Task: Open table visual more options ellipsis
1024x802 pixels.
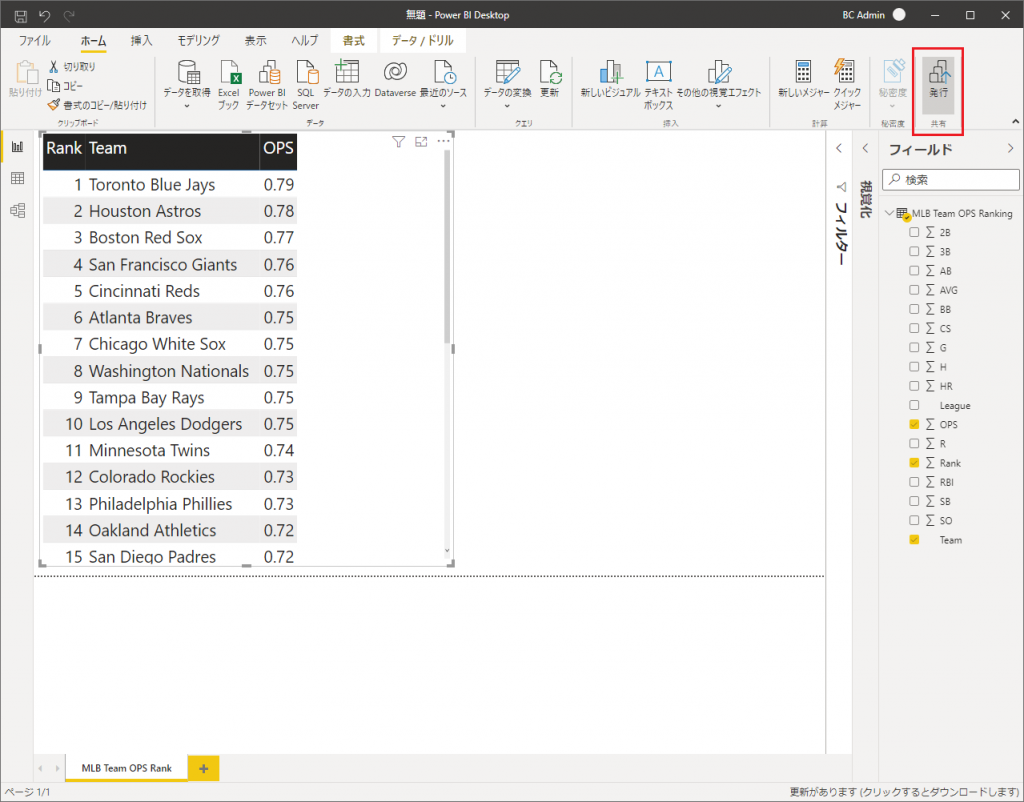Action: (x=443, y=141)
